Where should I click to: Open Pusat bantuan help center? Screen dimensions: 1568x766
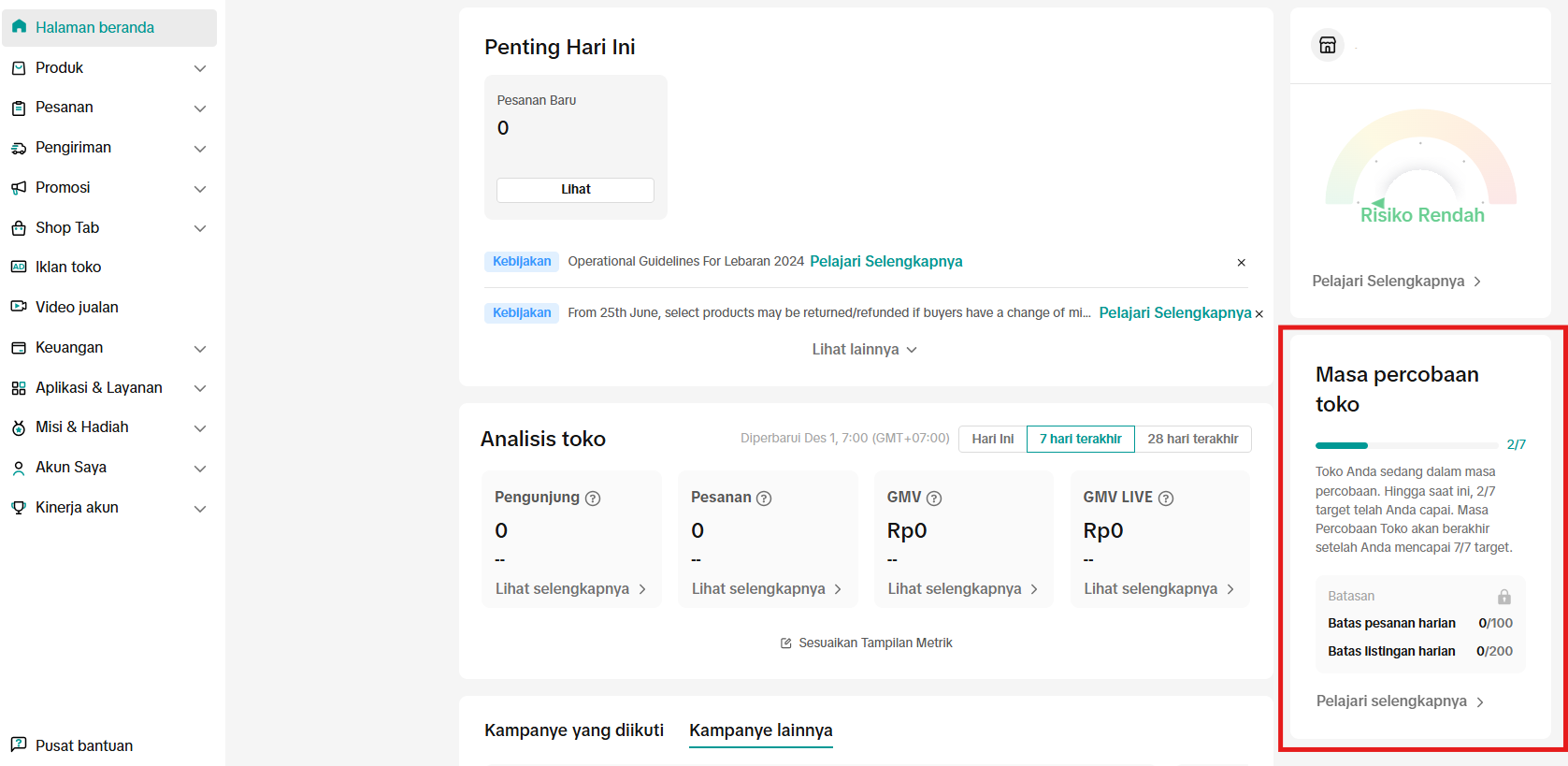click(83, 745)
